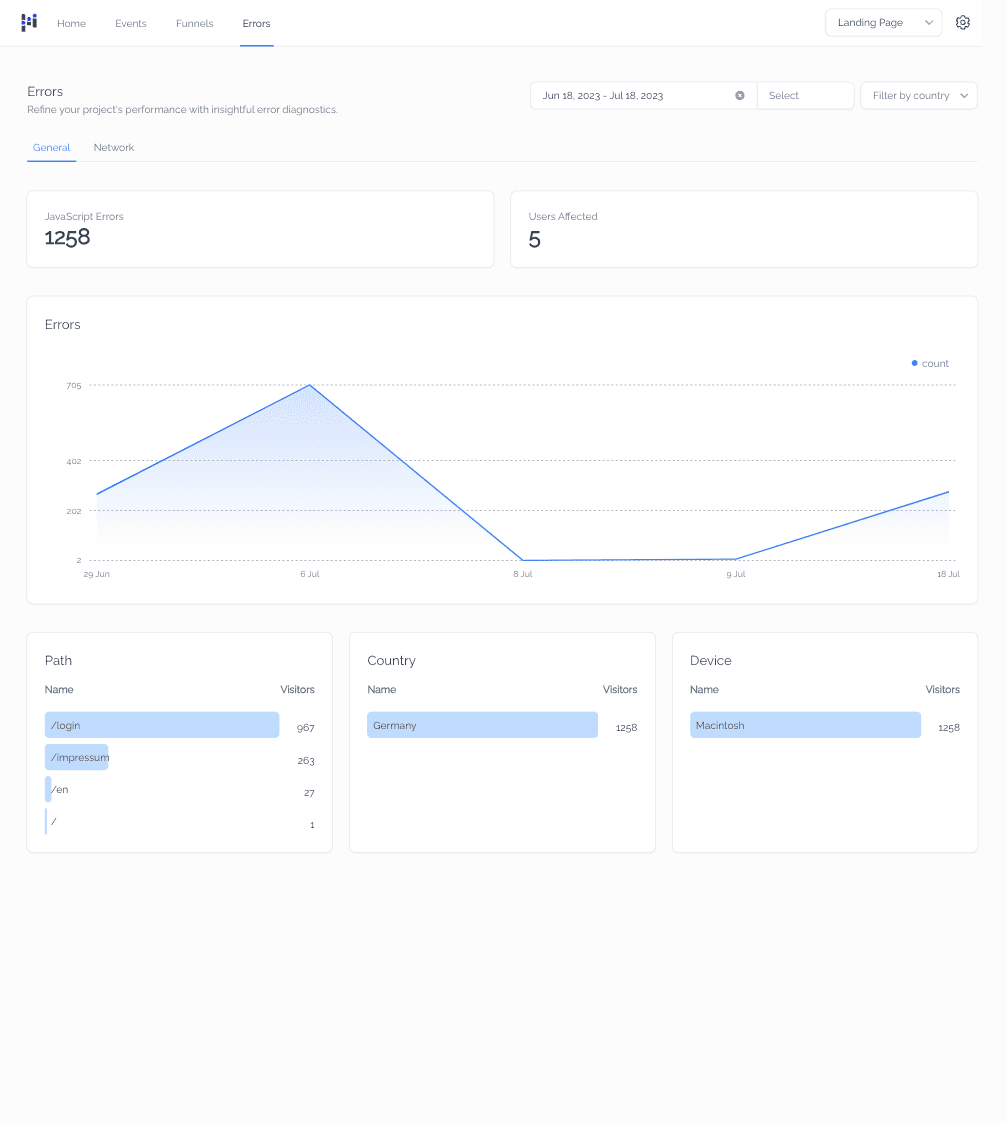Click the 8 Jul axis label
This screenshot has width=1007, height=1123.
pos(523,574)
